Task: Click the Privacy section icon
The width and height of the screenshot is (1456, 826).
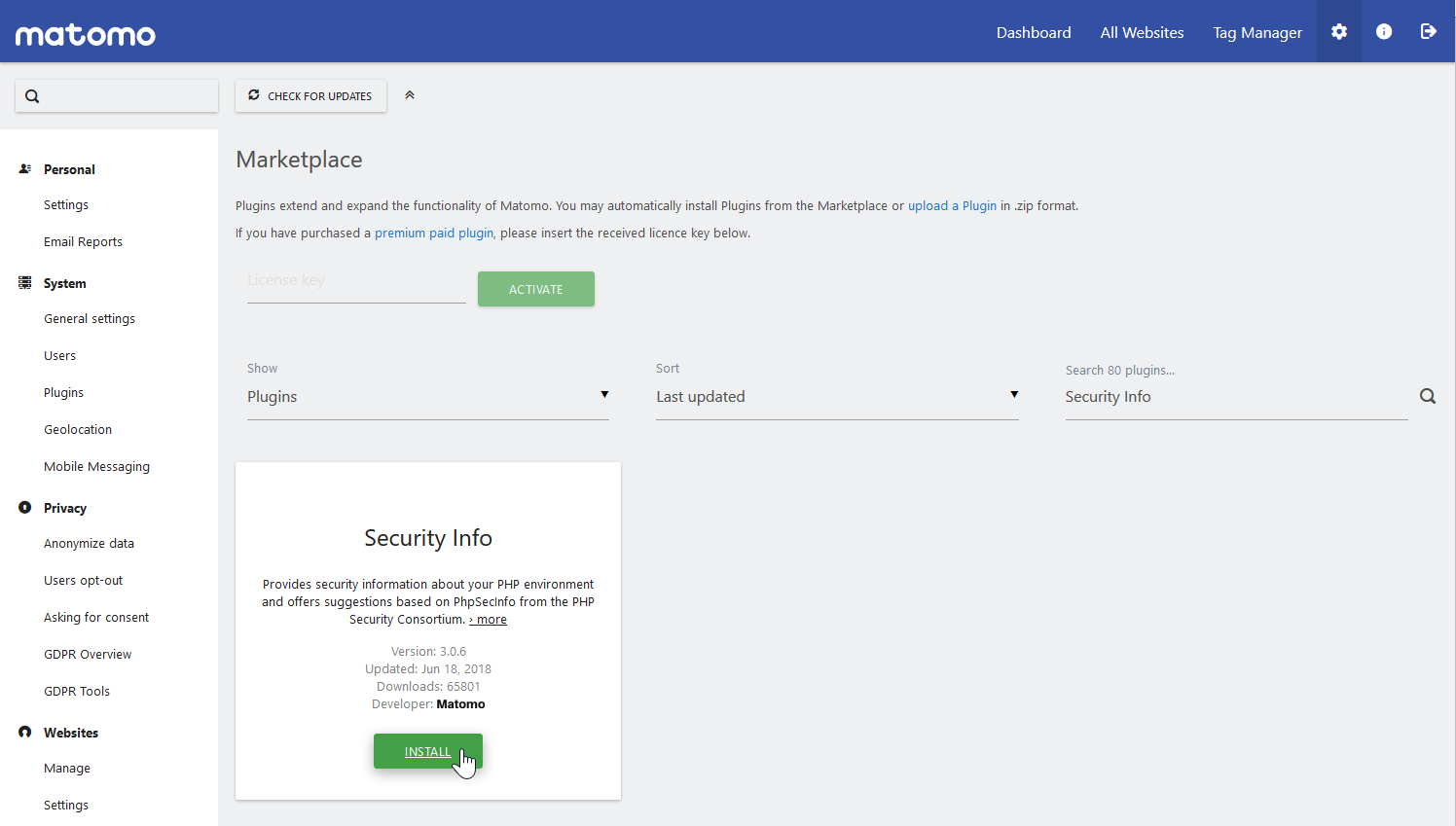Action: (x=25, y=508)
